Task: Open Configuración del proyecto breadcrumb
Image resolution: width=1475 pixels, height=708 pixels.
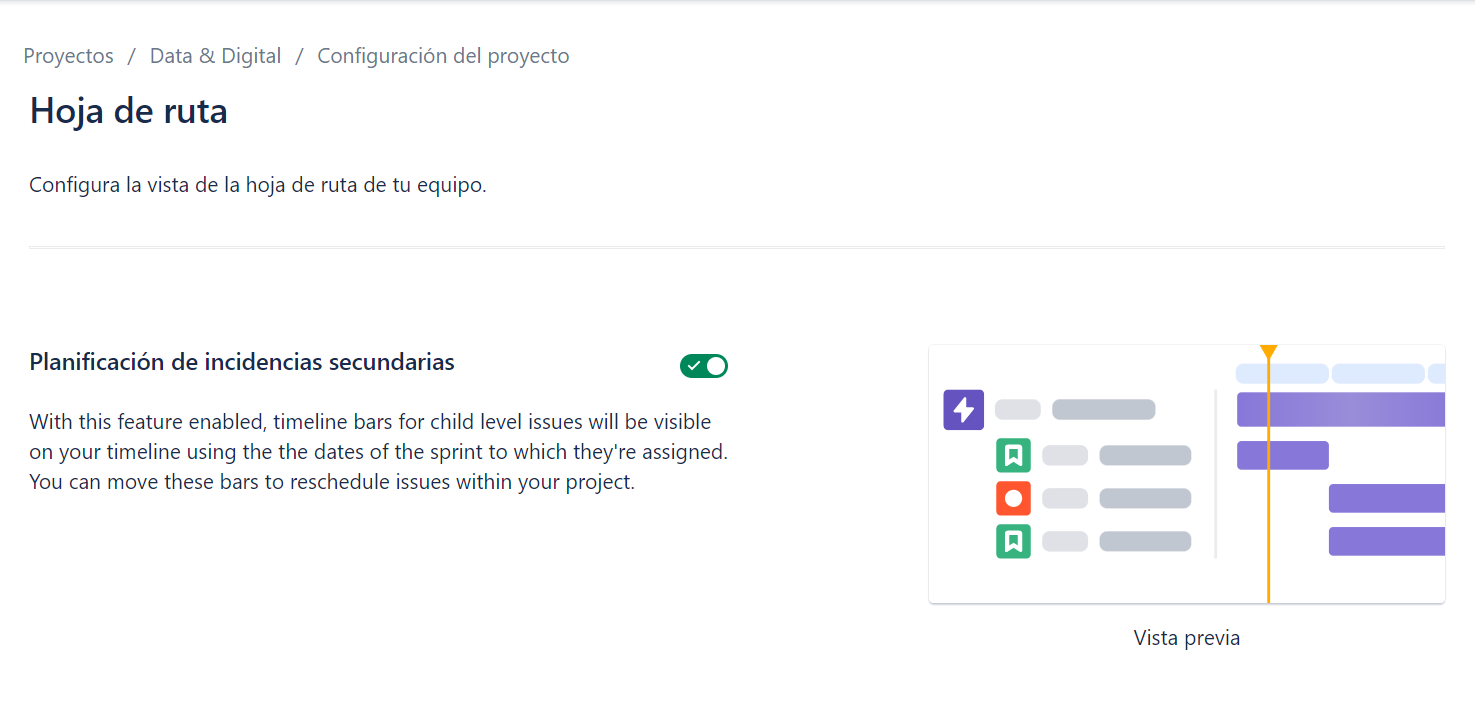Action: (x=443, y=56)
